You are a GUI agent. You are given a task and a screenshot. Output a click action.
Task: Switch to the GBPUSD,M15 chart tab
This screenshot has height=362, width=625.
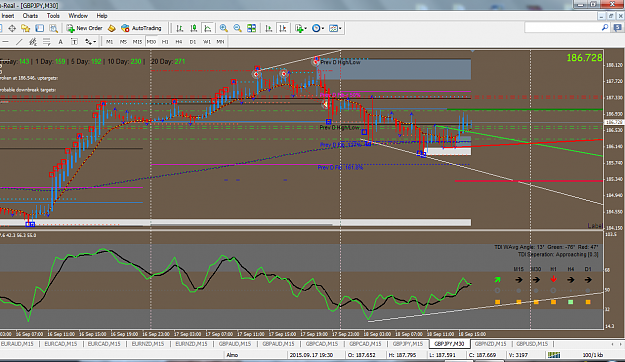[x=532, y=344]
